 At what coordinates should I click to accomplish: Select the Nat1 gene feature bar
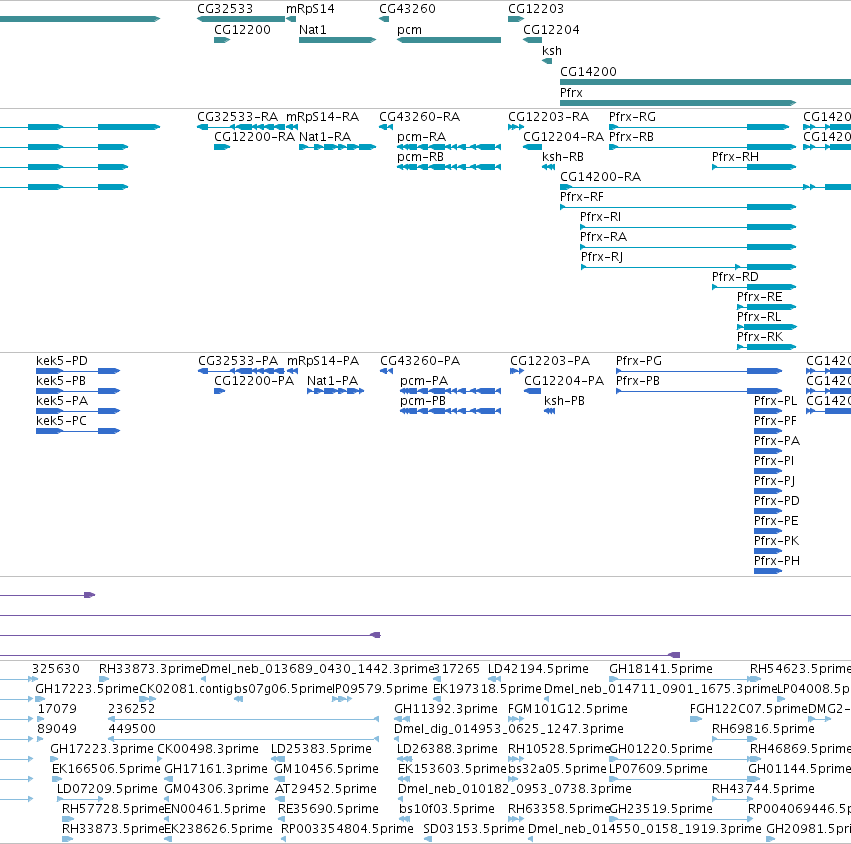(x=337, y=40)
